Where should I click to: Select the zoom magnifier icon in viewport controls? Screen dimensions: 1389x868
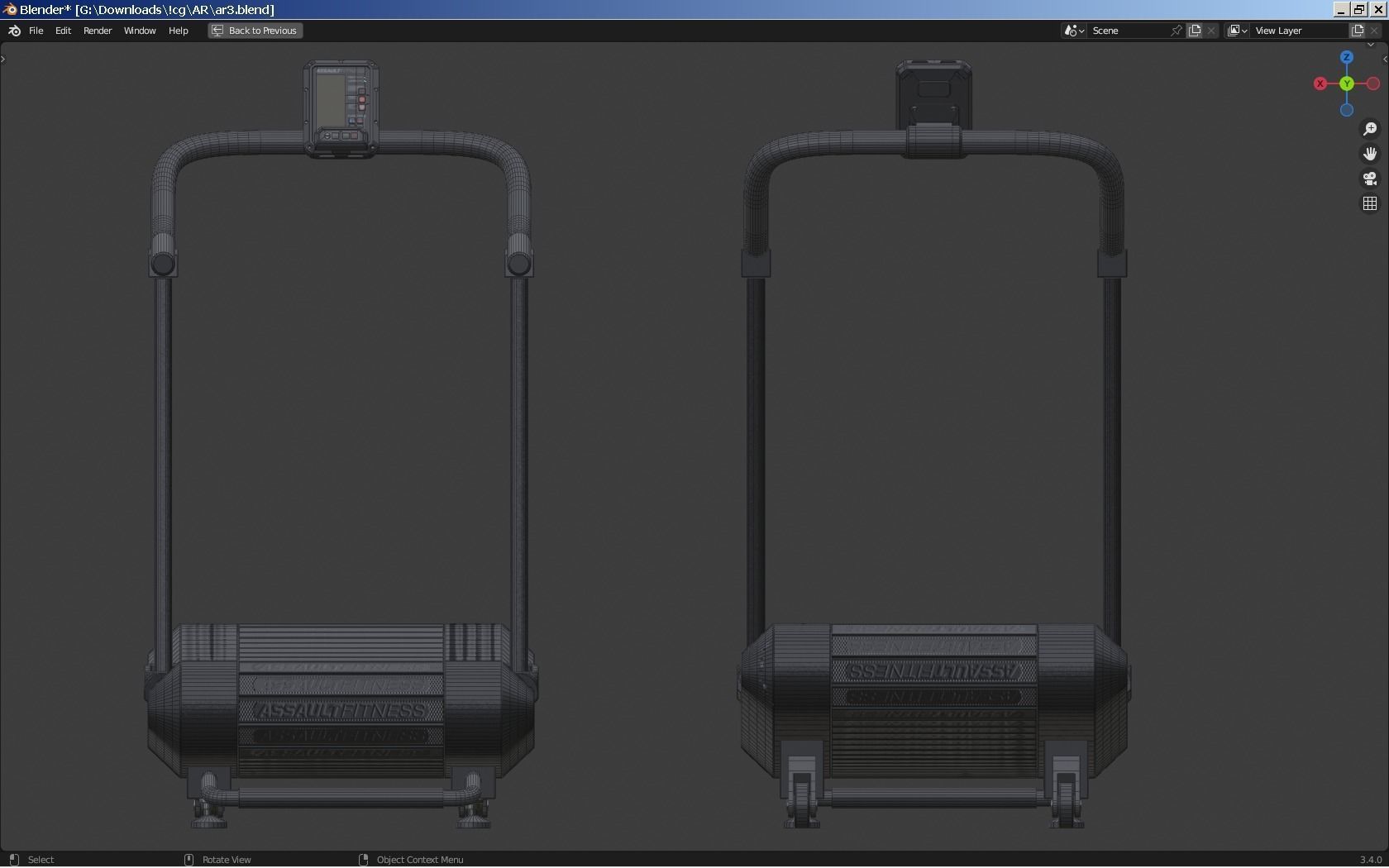[1370, 130]
